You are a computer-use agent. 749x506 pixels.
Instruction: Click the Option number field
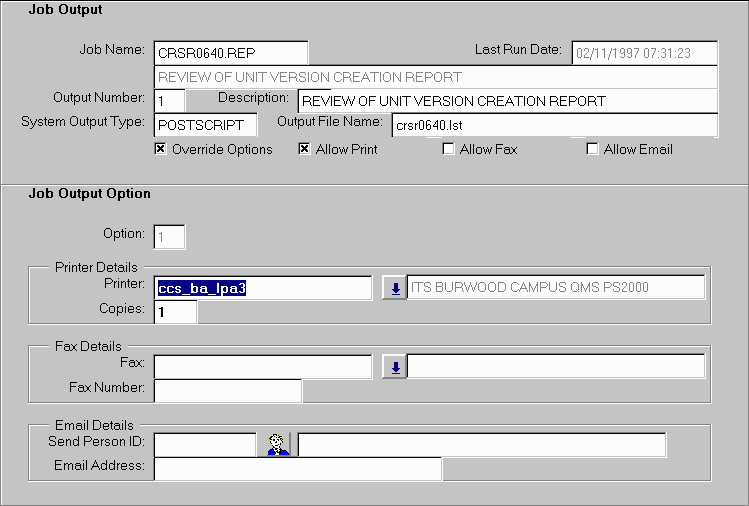pos(169,236)
